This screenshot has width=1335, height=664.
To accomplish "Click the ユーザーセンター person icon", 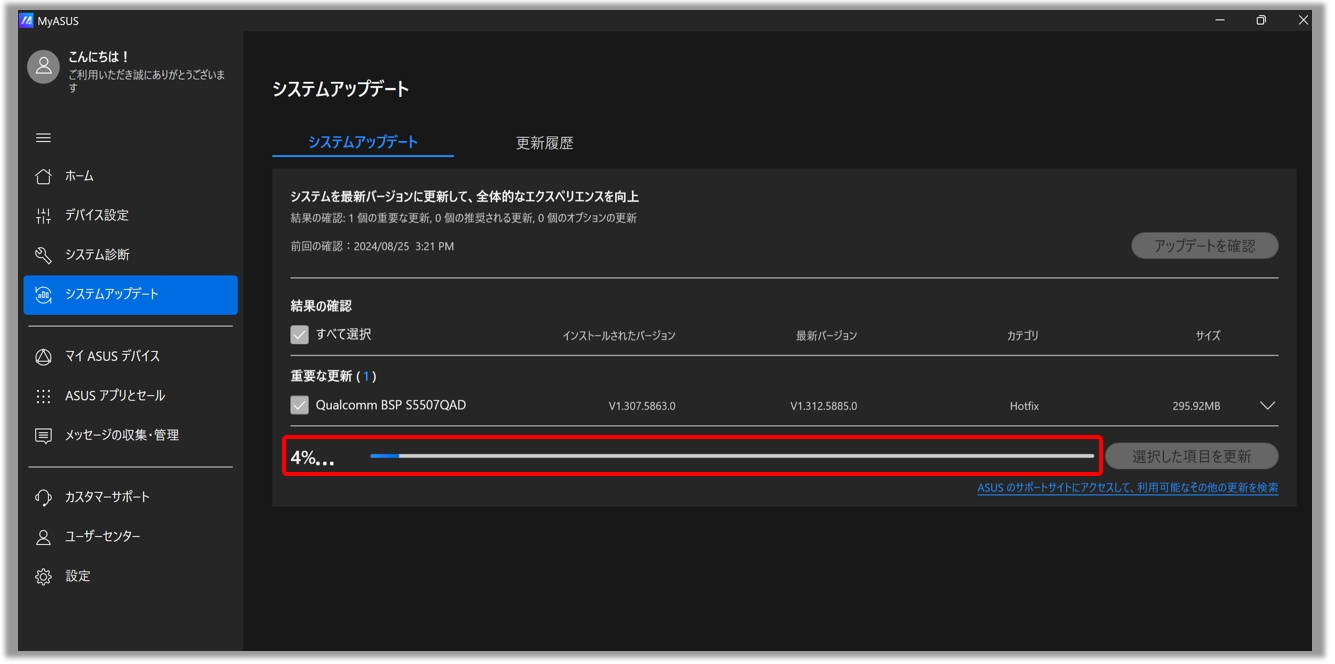I will pyautogui.click(x=43, y=537).
